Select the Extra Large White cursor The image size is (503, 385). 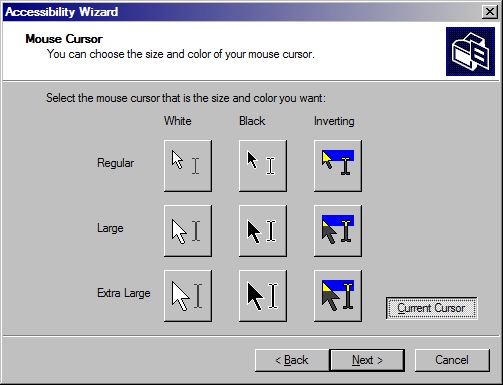click(x=188, y=296)
